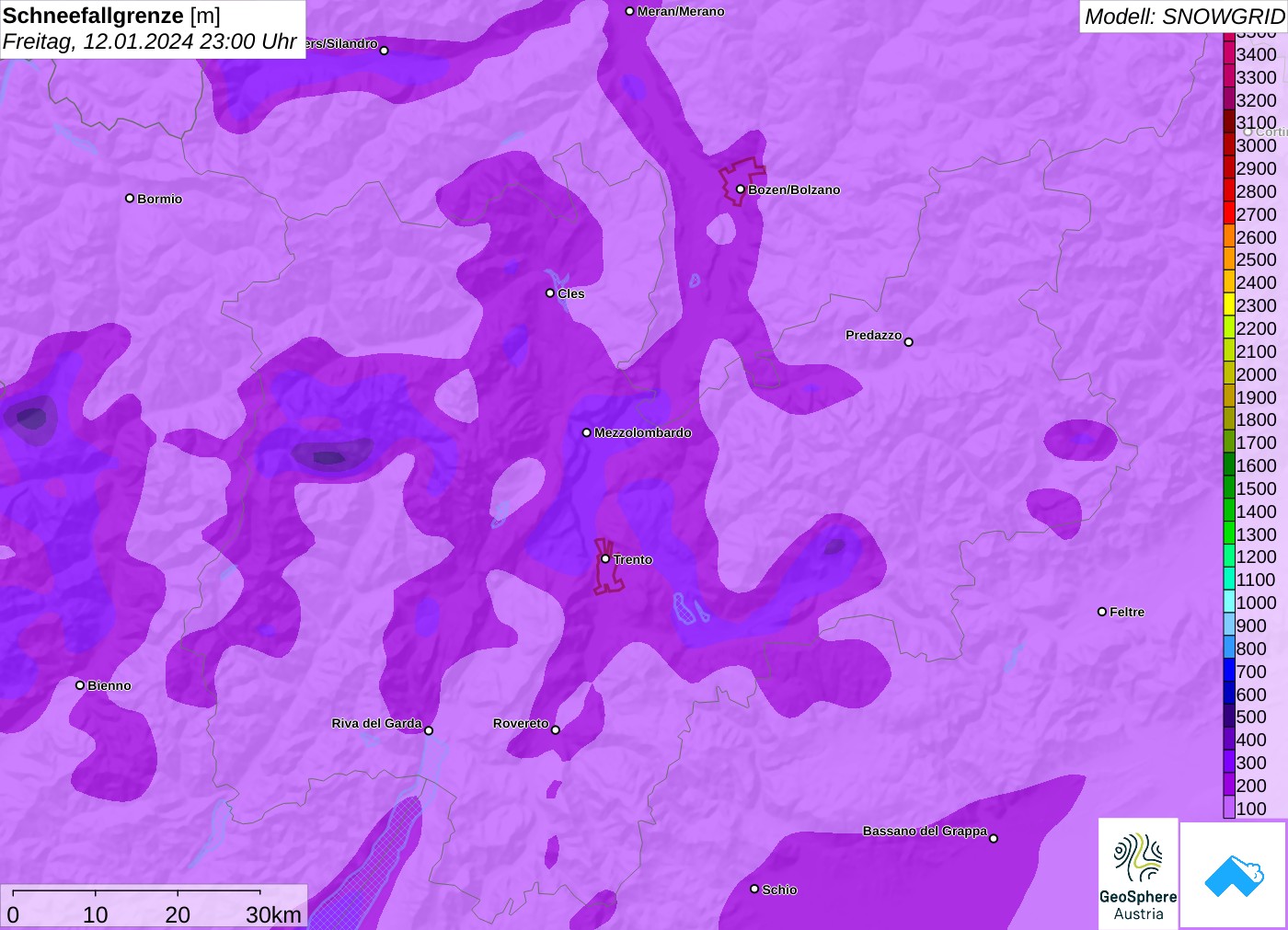Click the 1000 m cyan legend swatch
Screen dimensions: 1288x930
[x=1229, y=602]
